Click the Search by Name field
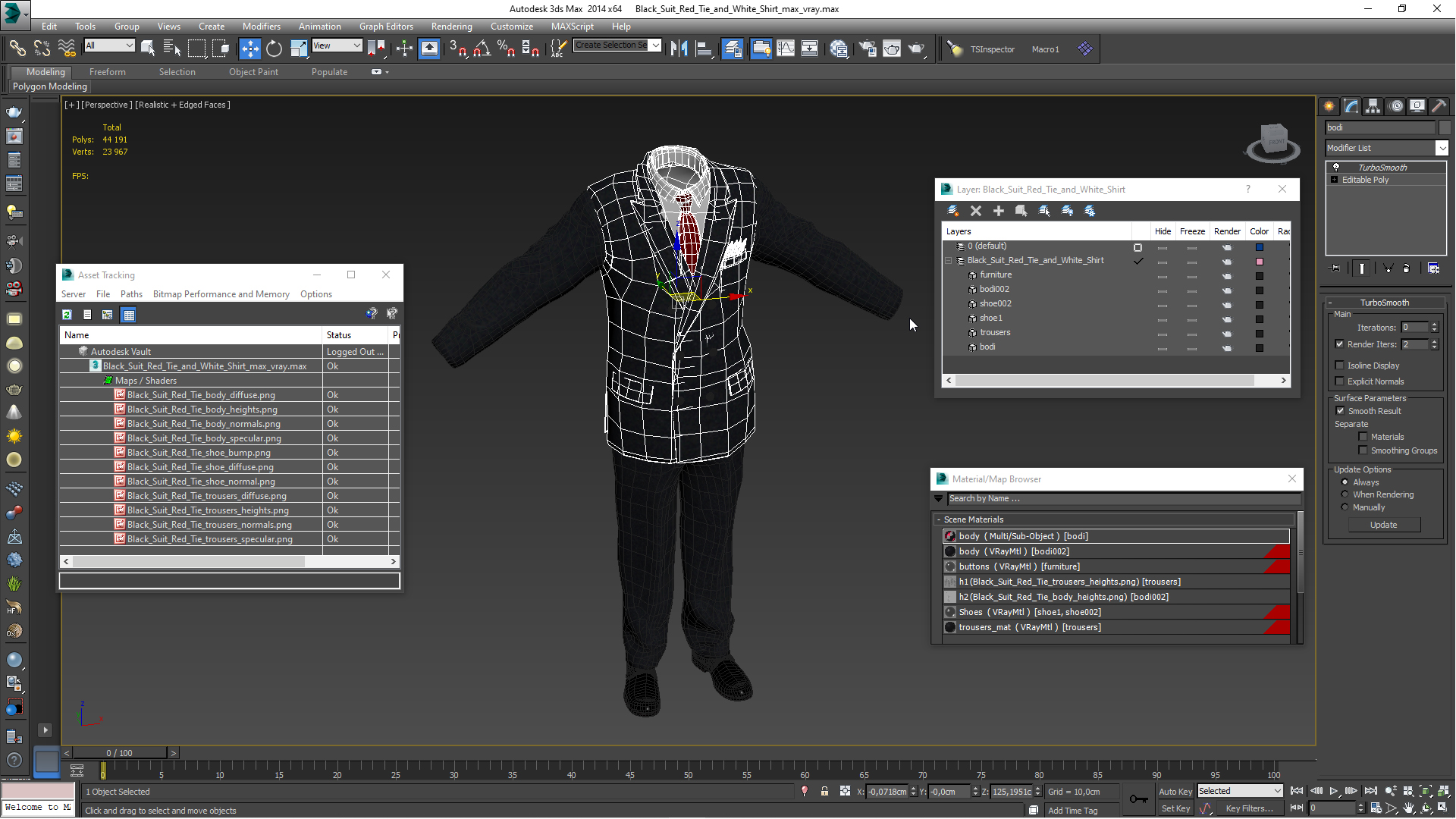 pyautogui.click(x=1122, y=499)
